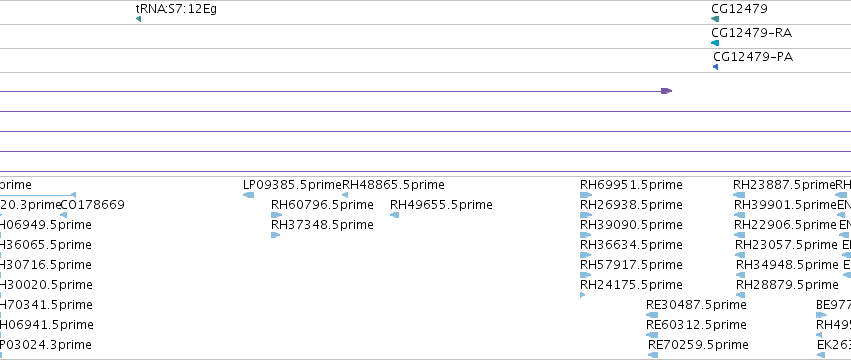Click the RE30487.5prime EST arrow glyph
Image resolution: width=851 pixels, height=360 pixels.
[652, 315]
